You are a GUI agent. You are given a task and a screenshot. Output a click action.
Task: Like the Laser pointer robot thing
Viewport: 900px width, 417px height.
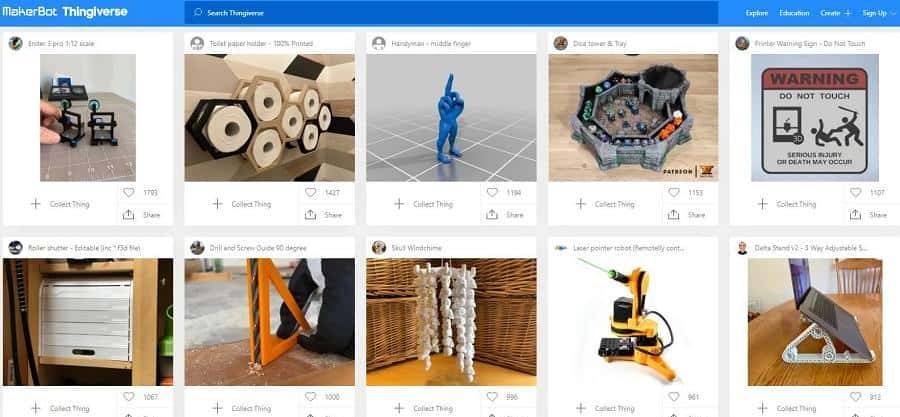click(x=674, y=397)
